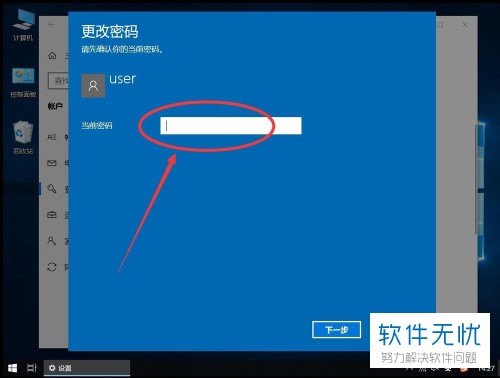Screen dimensions: 500x378
Task: Select the account info icon in sidebar
Action: [x=52, y=137]
